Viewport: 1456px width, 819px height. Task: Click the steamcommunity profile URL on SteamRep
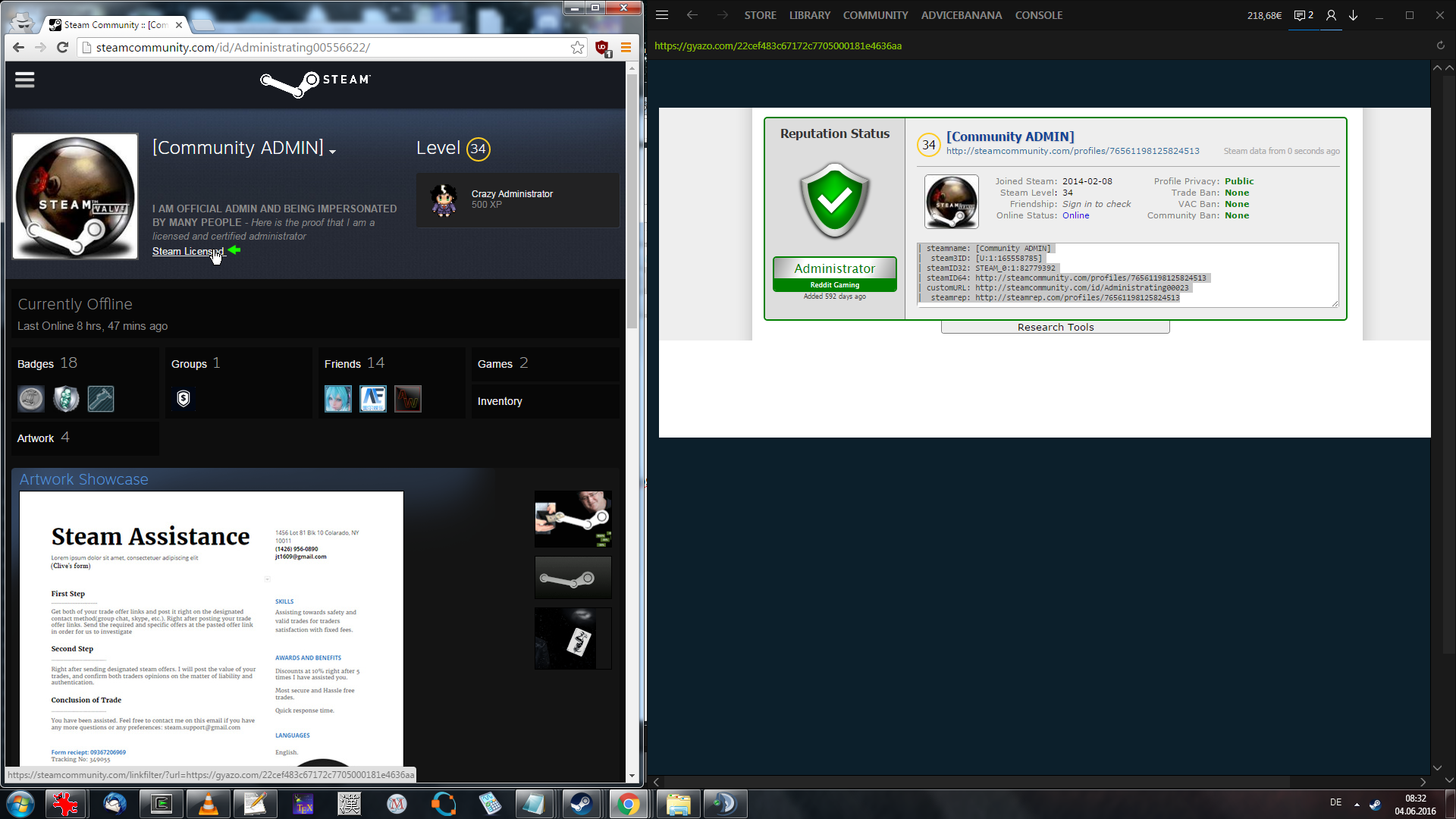[1072, 151]
